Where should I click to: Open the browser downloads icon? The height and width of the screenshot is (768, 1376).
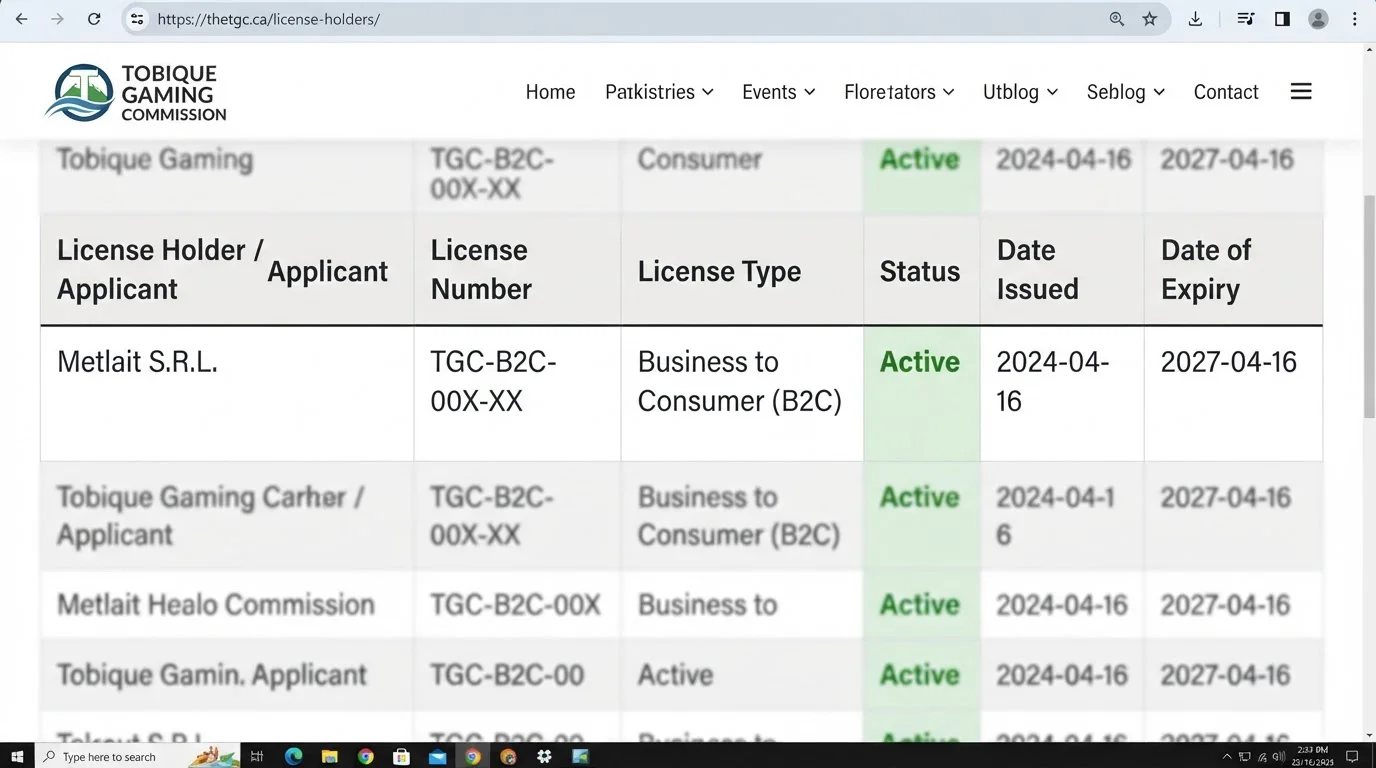[1195, 19]
